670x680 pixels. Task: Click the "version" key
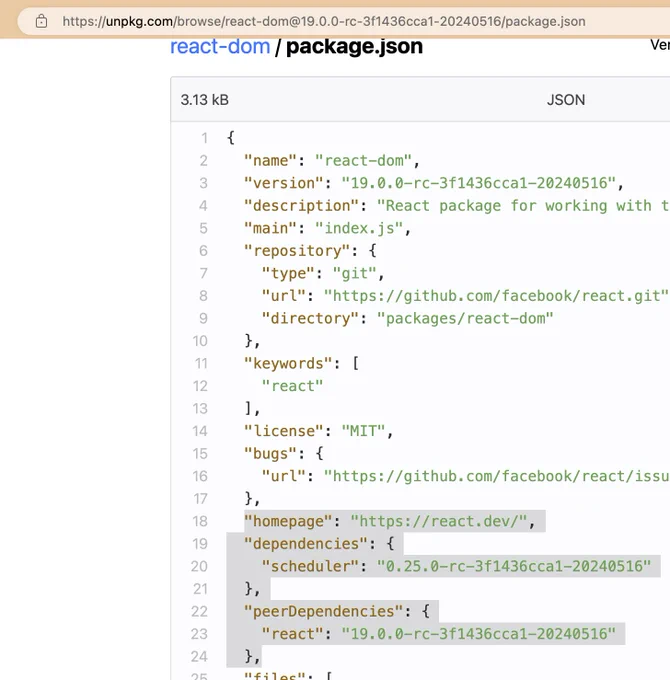coord(284,183)
